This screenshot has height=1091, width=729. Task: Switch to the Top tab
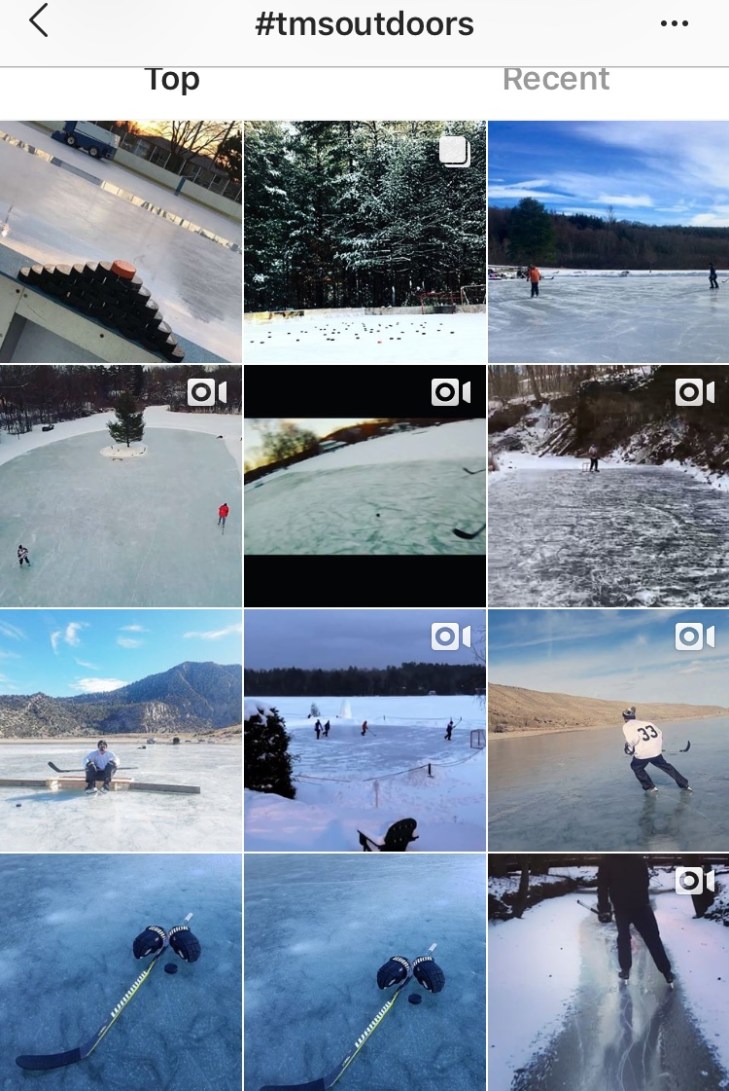tap(173, 79)
